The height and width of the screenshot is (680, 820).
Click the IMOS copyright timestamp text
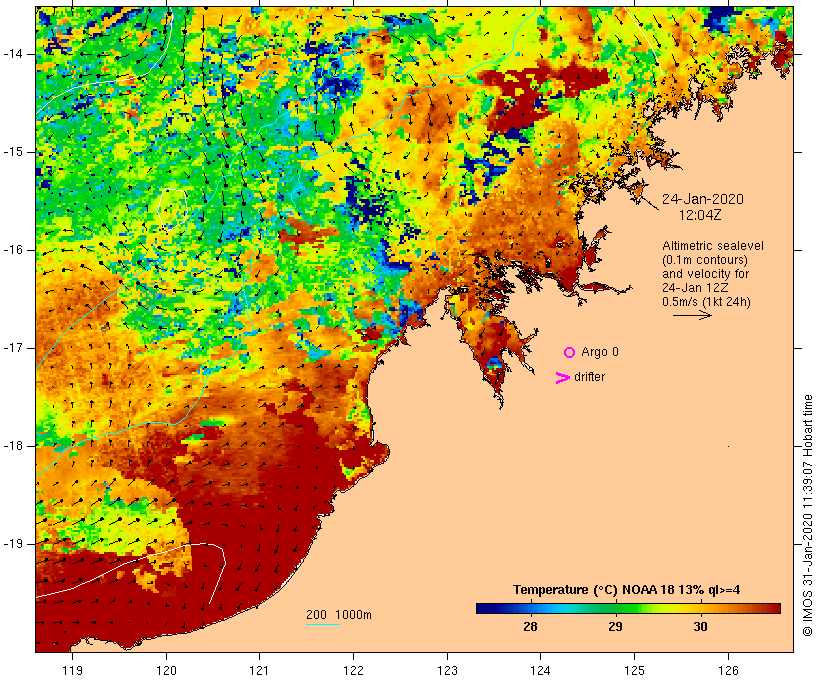808,515
